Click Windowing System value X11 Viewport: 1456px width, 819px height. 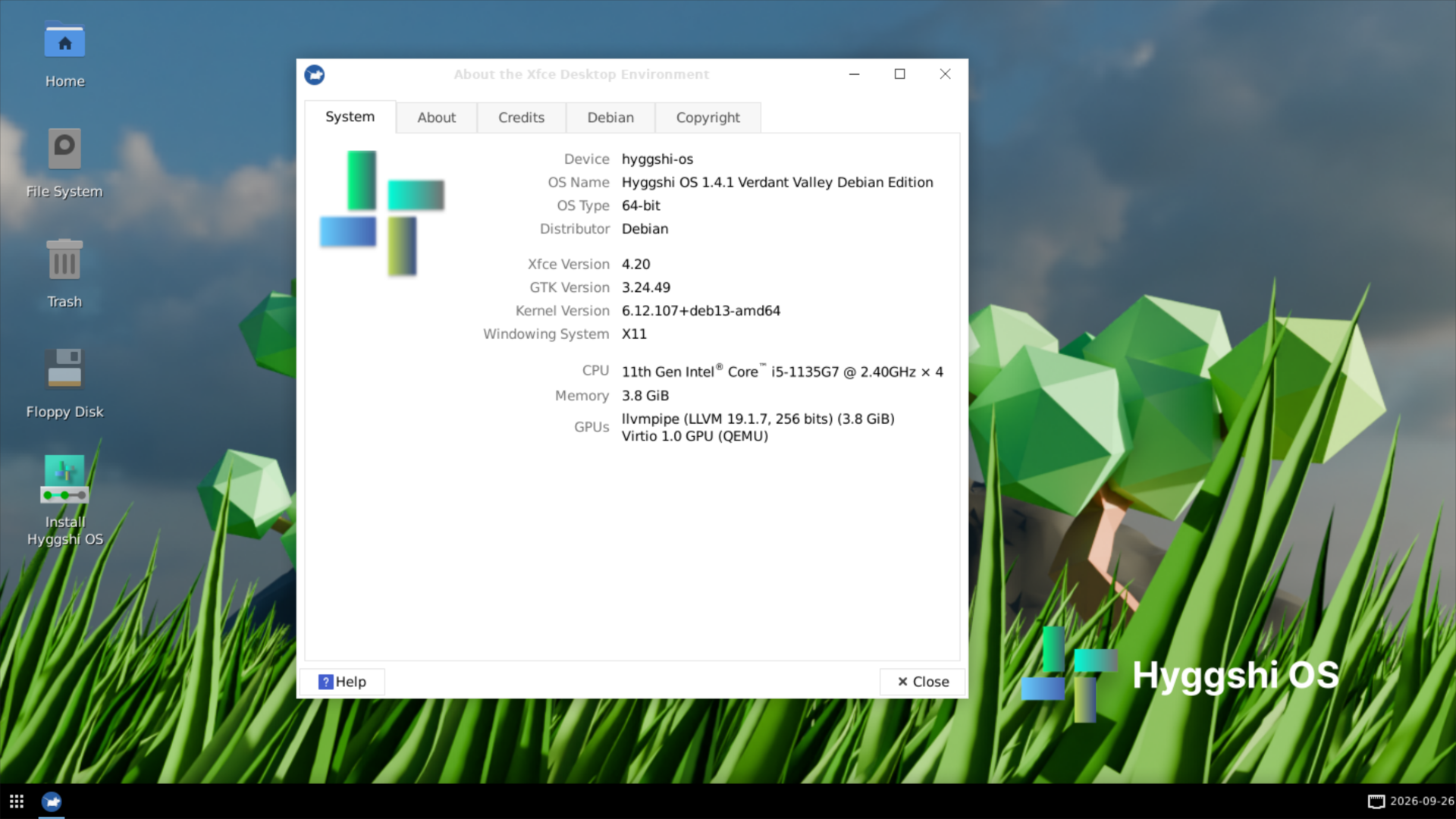(x=634, y=334)
